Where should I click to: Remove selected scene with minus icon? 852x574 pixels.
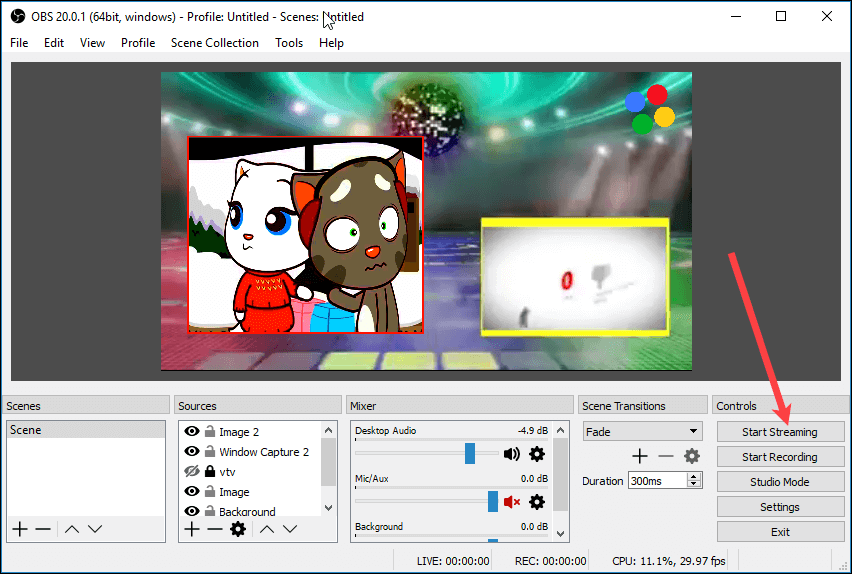pos(43,529)
